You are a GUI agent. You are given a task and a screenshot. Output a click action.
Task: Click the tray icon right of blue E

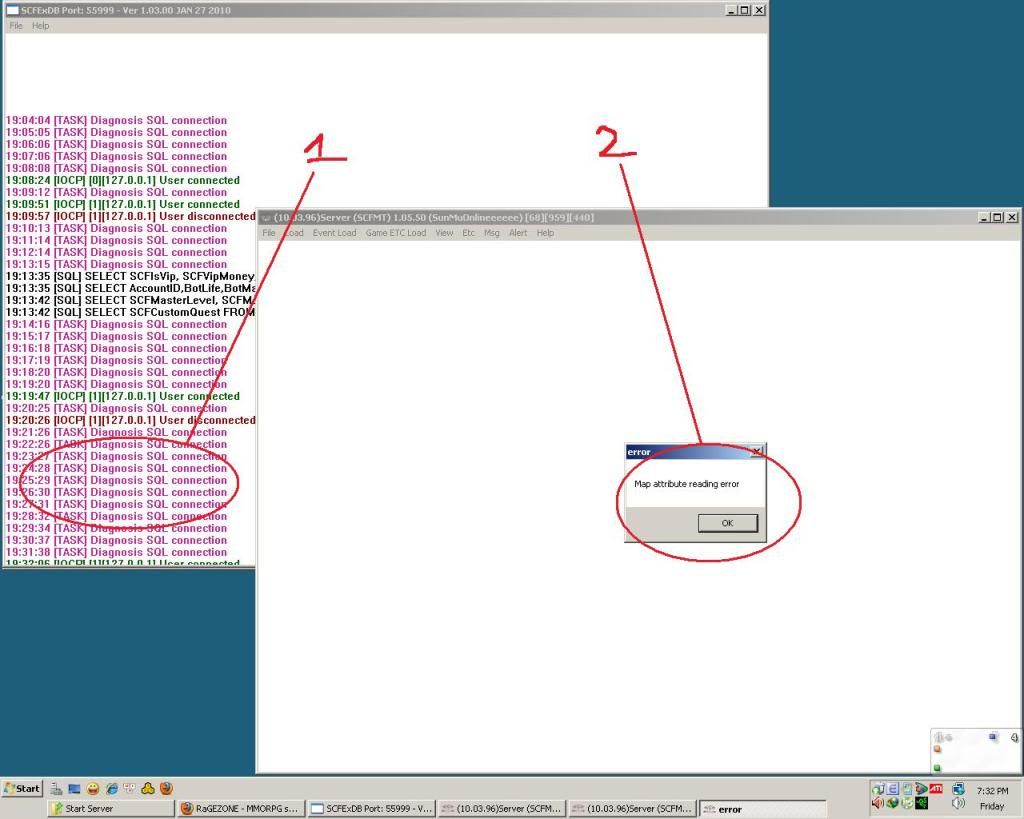tap(907, 789)
